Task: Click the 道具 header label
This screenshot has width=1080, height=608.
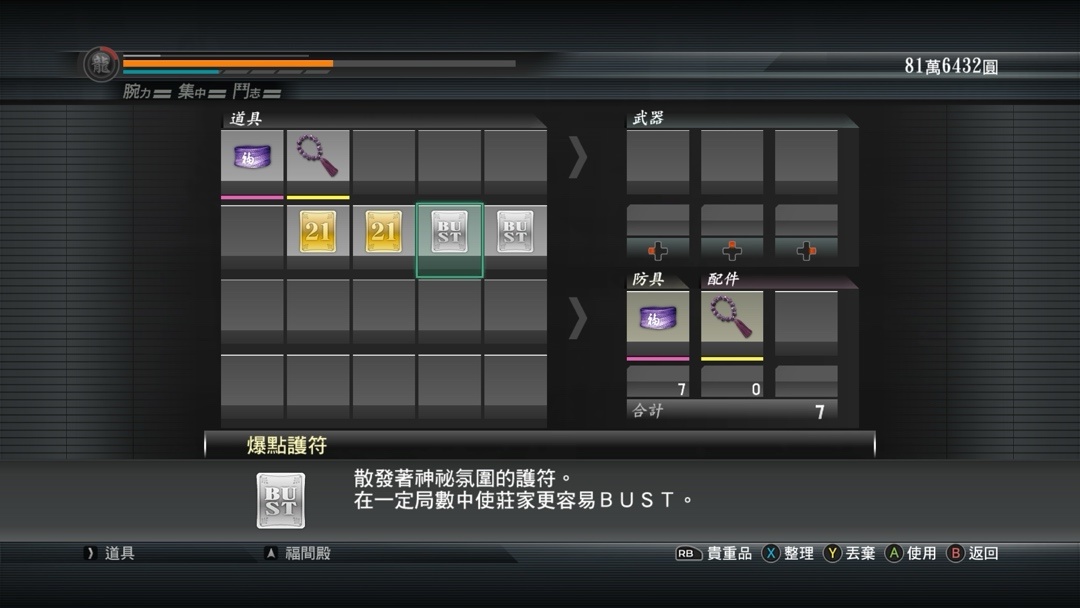Action: (246, 118)
